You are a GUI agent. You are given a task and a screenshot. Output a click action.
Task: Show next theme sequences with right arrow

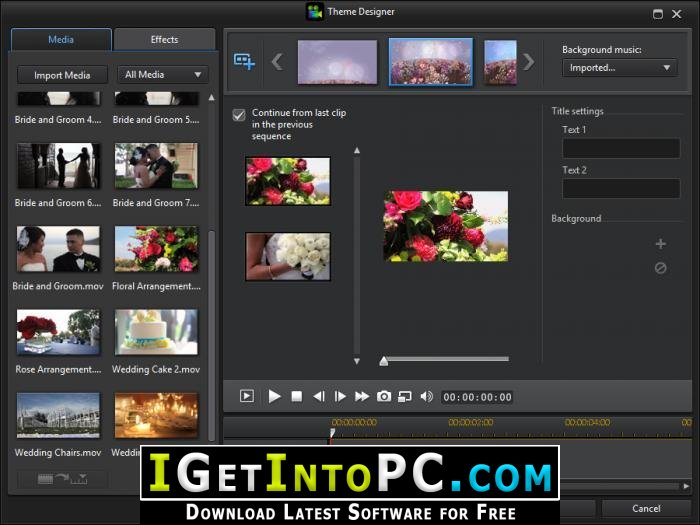[529, 62]
